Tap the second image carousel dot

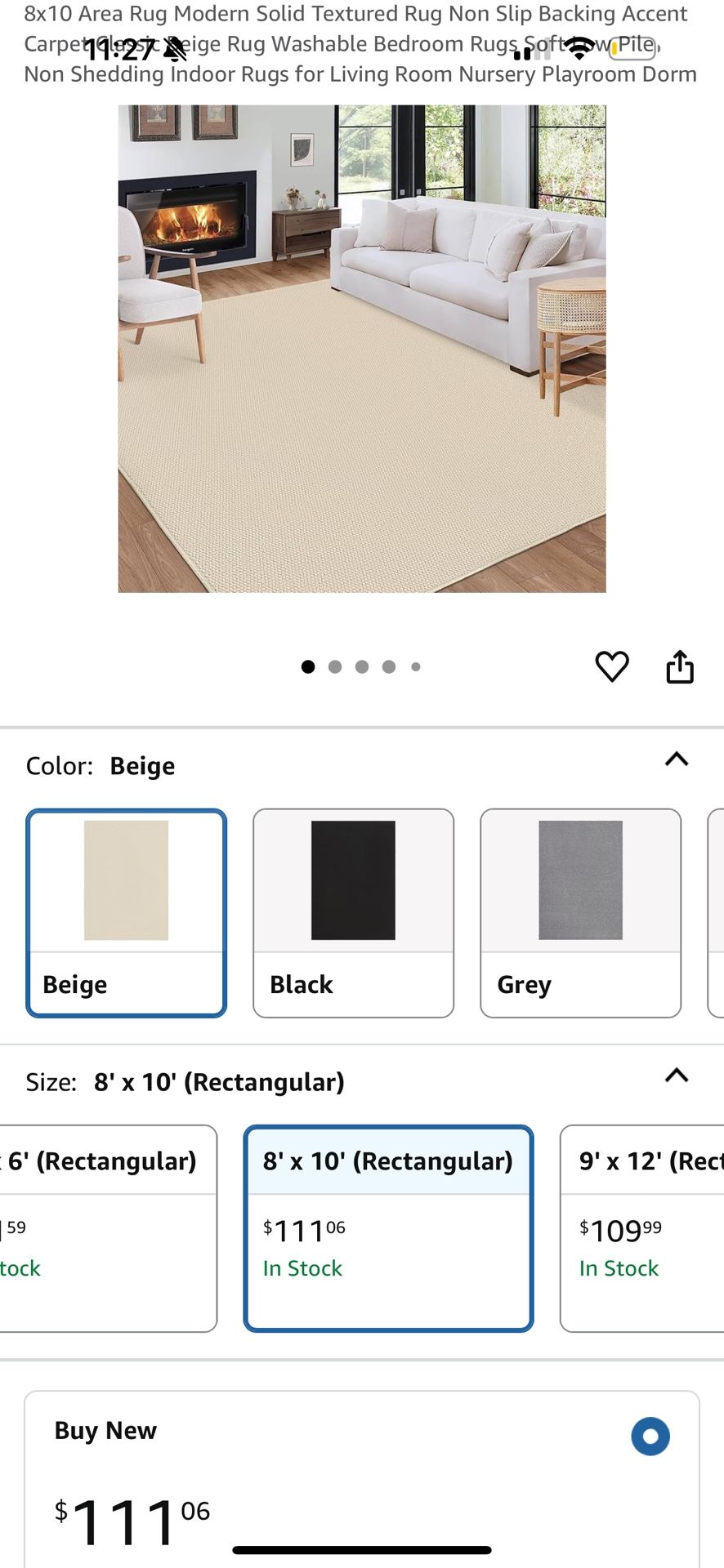(x=335, y=666)
